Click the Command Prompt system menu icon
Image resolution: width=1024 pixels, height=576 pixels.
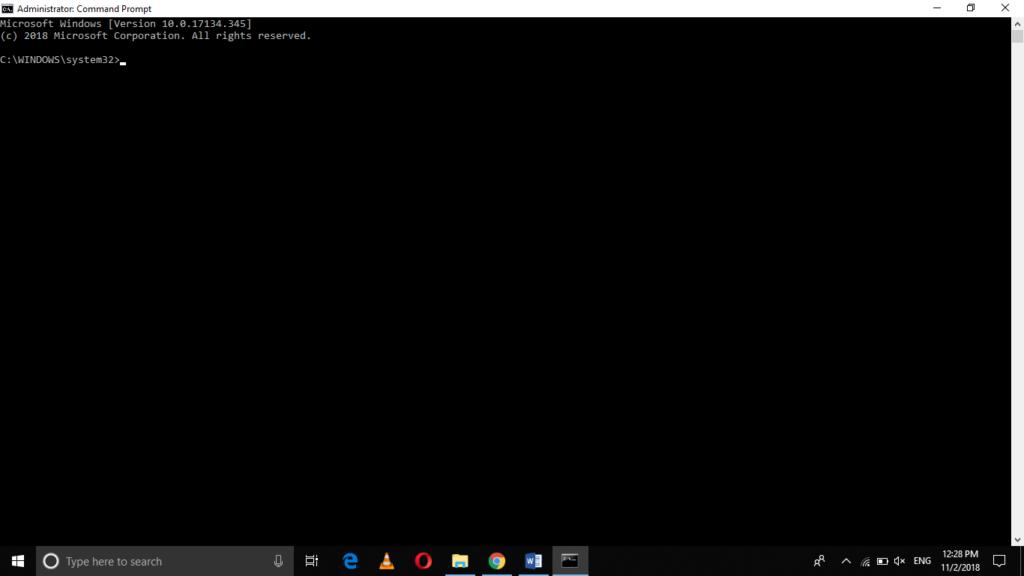pyautogui.click(x=7, y=8)
